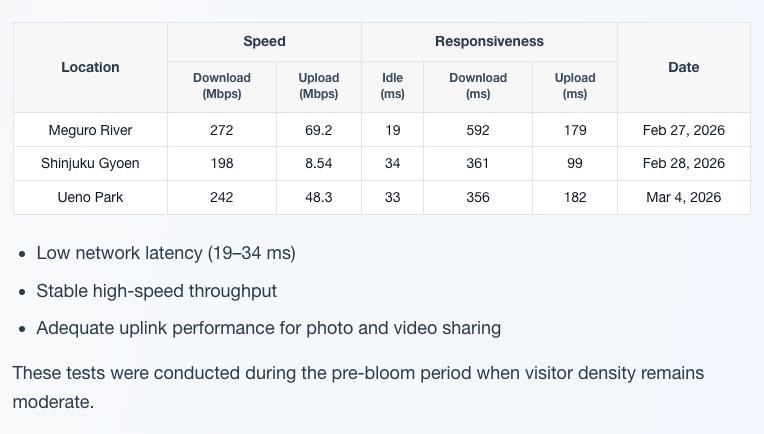Select the Download (Mbps) subheader
This screenshot has height=434, width=764.
pos(222,86)
